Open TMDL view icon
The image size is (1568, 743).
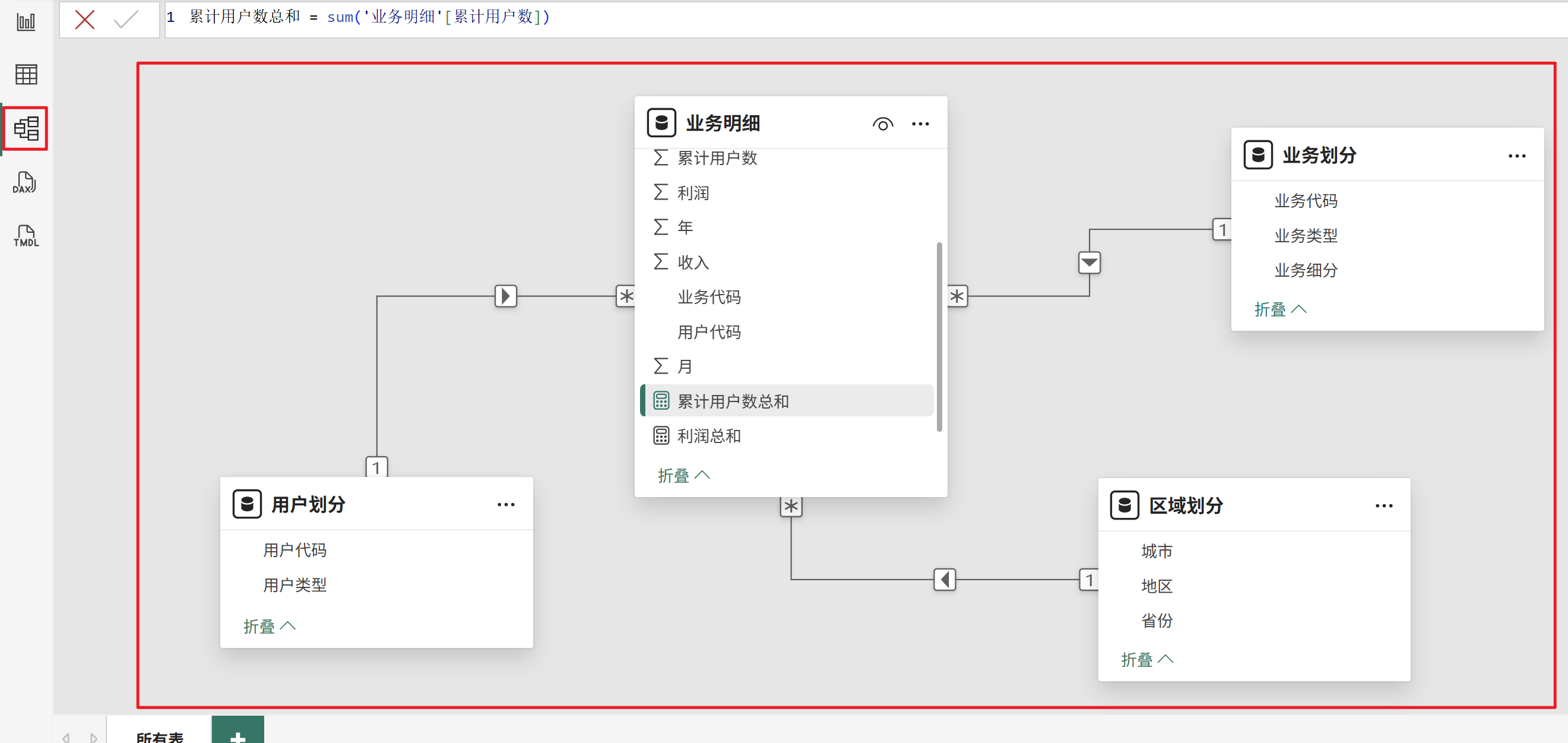pos(26,236)
